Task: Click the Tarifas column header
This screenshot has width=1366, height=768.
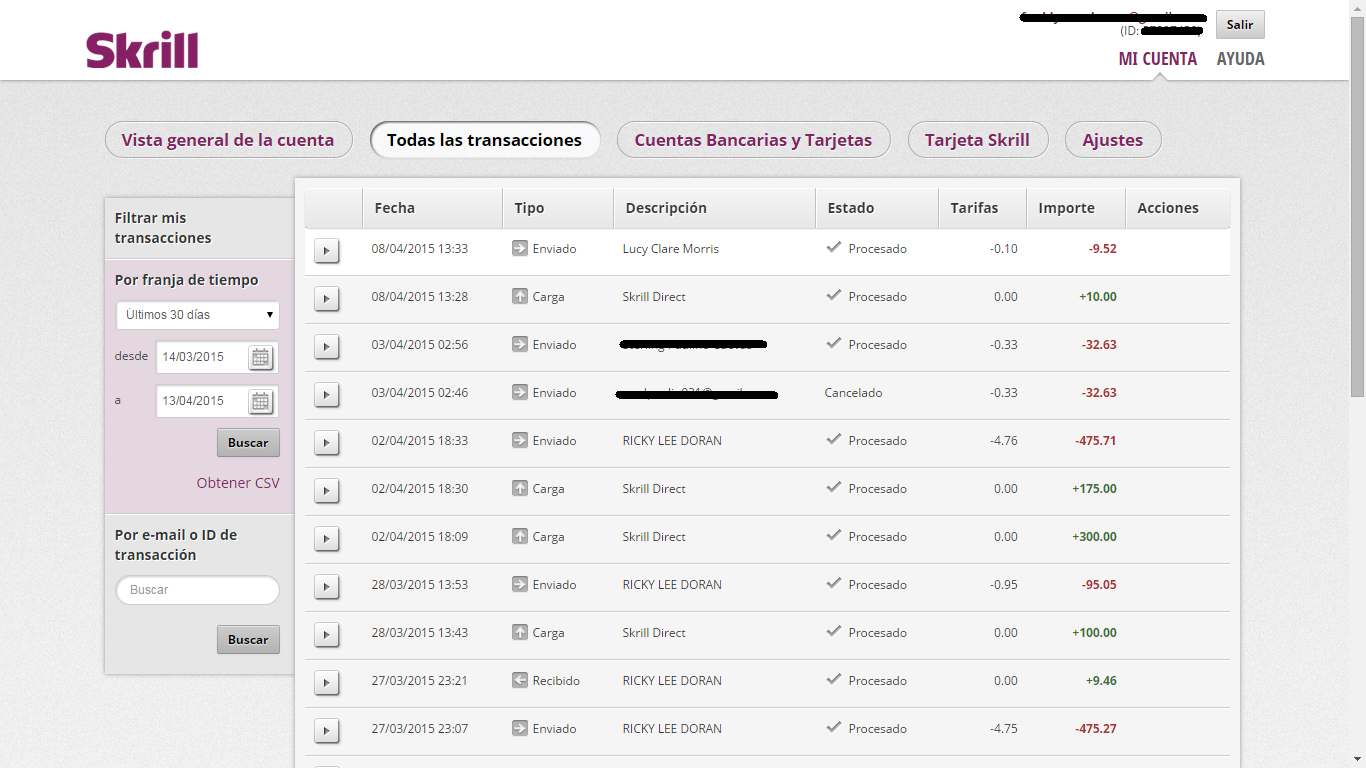Action: tap(983, 208)
